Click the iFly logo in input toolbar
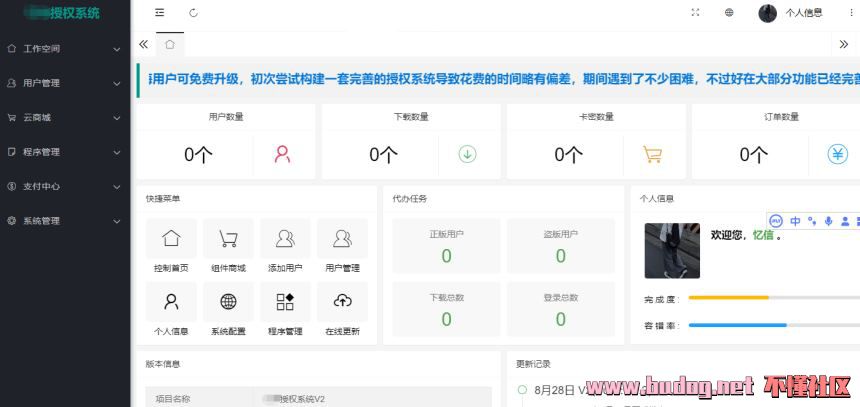This screenshot has height=407, width=860. [x=776, y=221]
